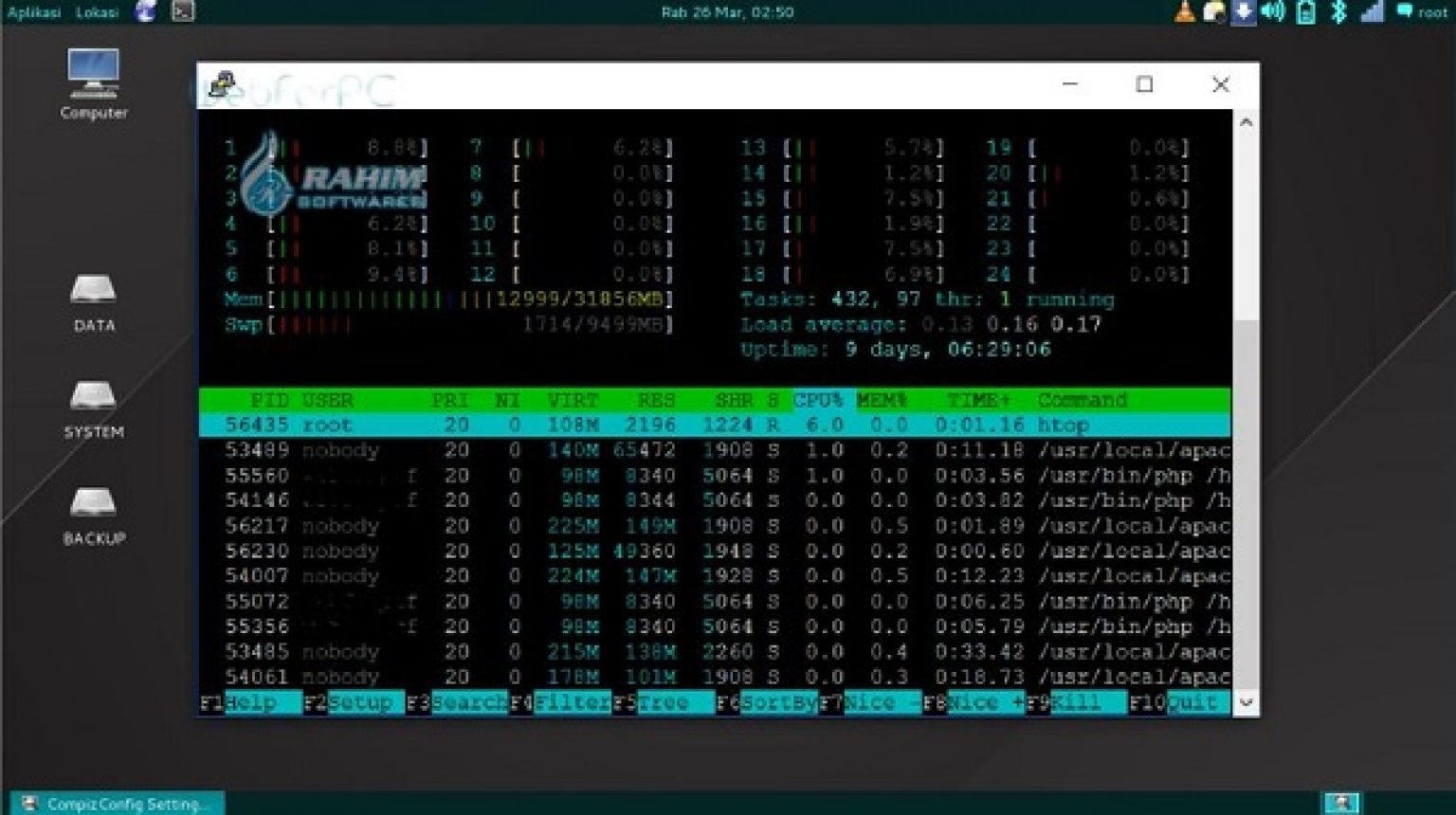Switch to CompizConfig Settings taskbar window
1456x815 pixels.
(x=117, y=803)
